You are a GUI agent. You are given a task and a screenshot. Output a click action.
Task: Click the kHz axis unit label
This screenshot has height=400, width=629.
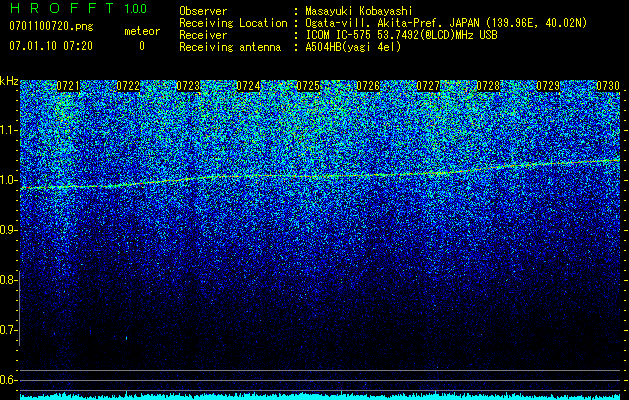9,81
